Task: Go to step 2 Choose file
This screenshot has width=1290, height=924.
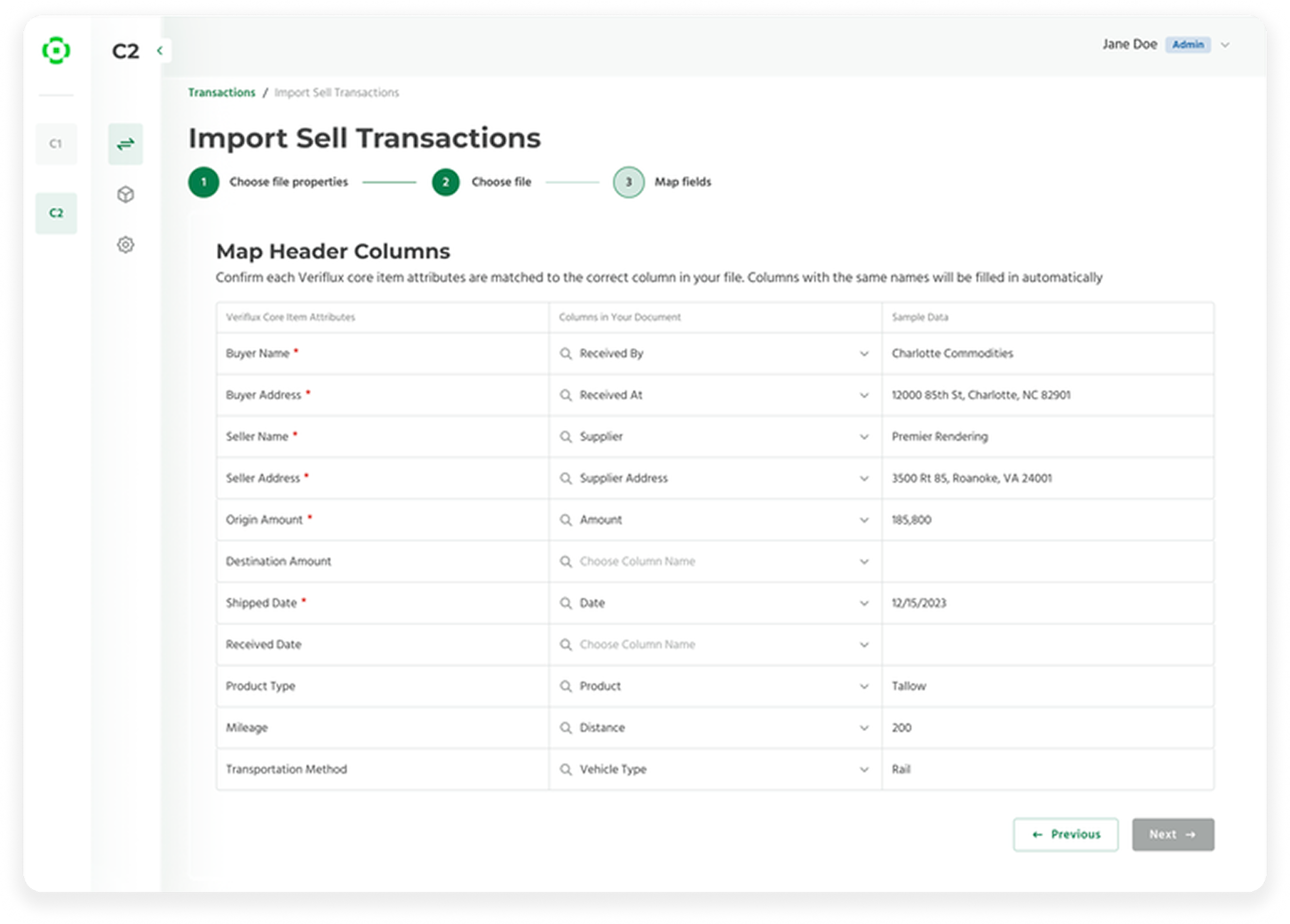Action: pyautogui.click(x=445, y=182)
